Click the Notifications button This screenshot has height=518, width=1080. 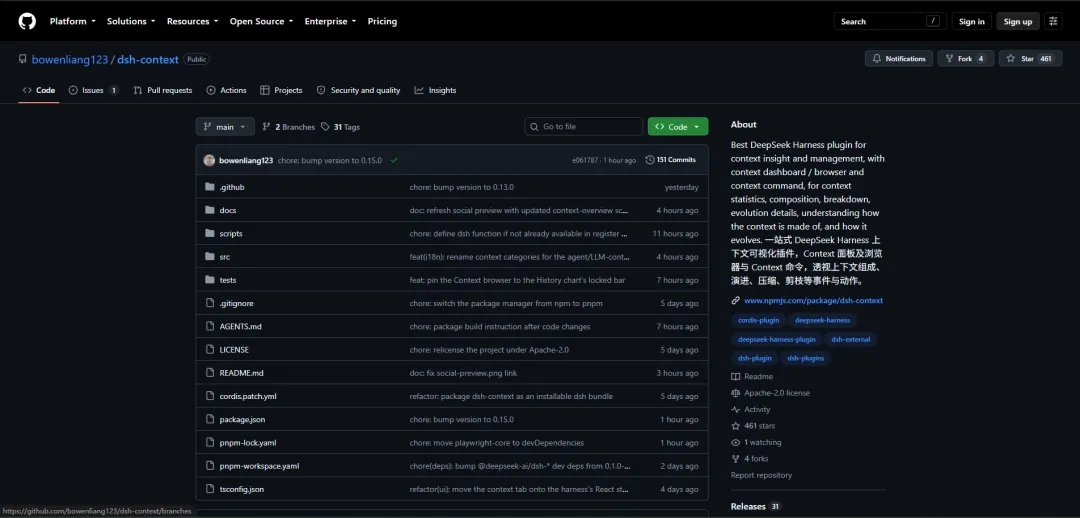pyautogui.click(x=899, y=59)
